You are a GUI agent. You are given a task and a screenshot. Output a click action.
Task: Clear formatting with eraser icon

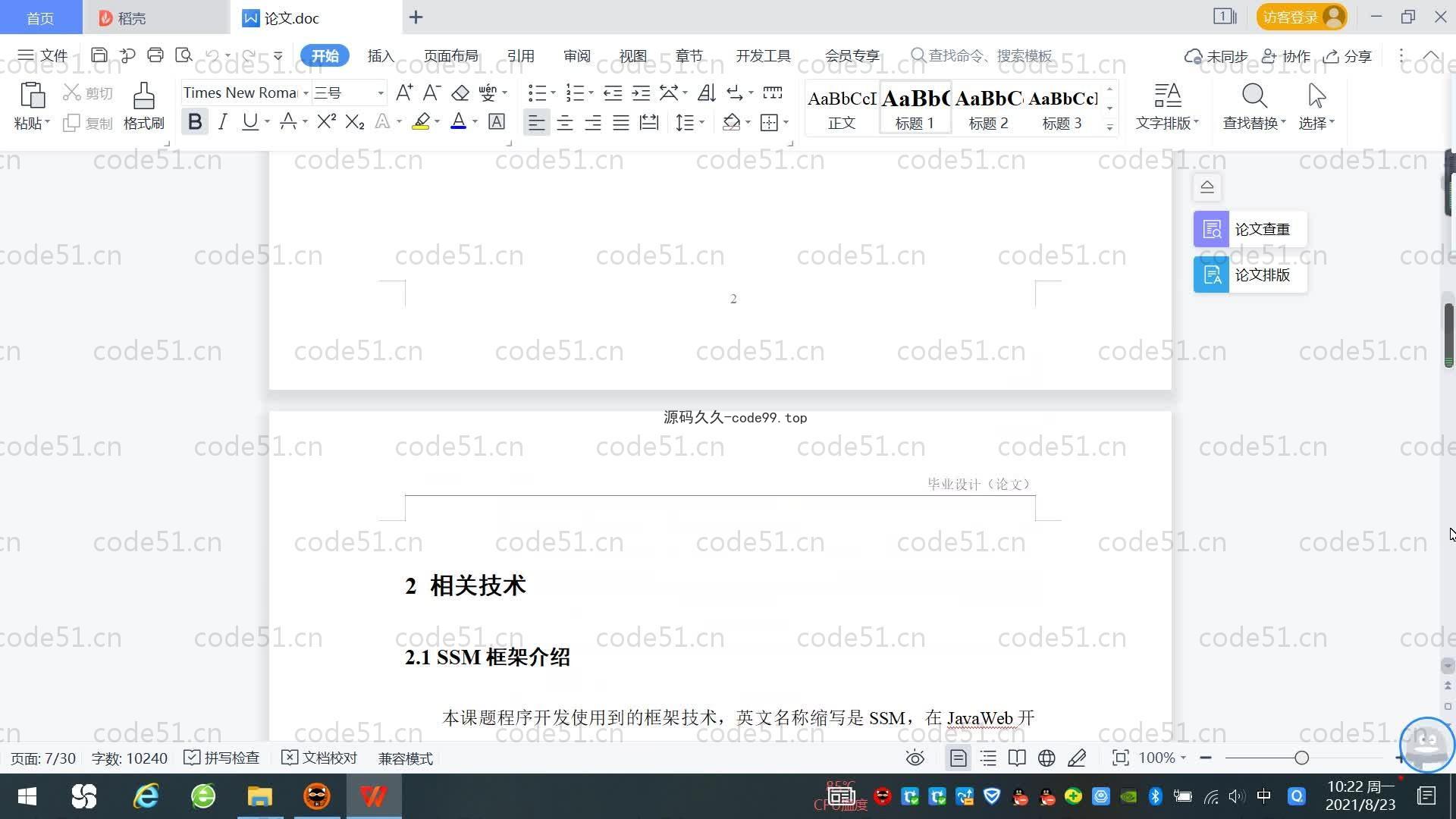(x=460, y=93)
